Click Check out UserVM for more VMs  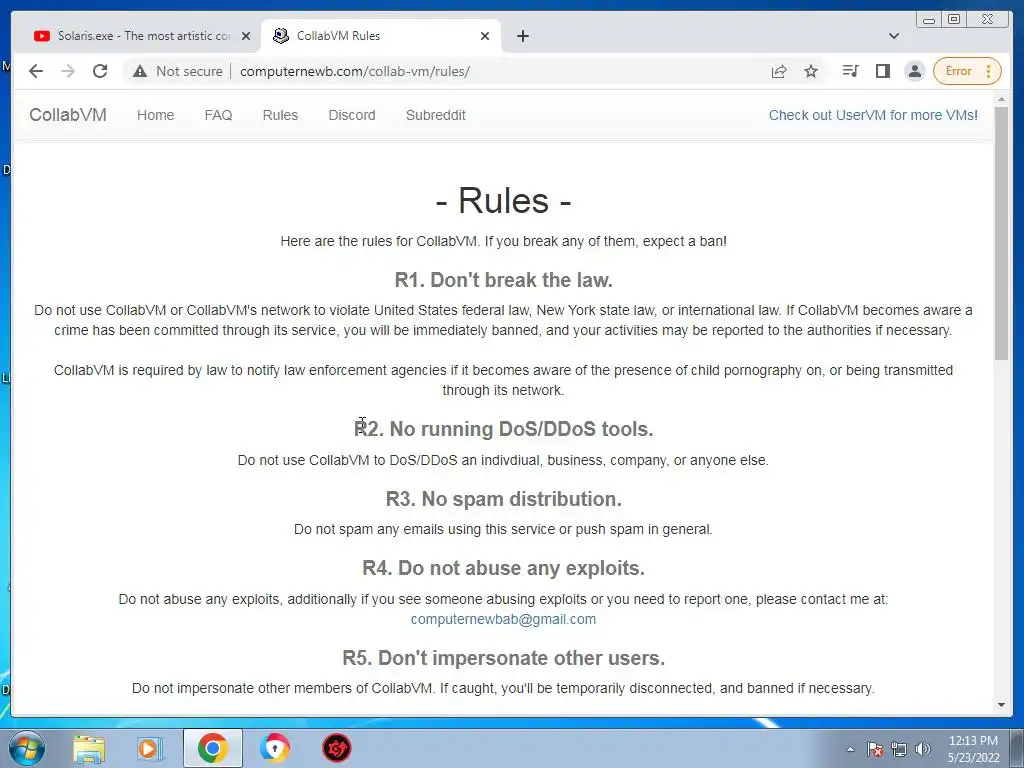tap(873, 115)
